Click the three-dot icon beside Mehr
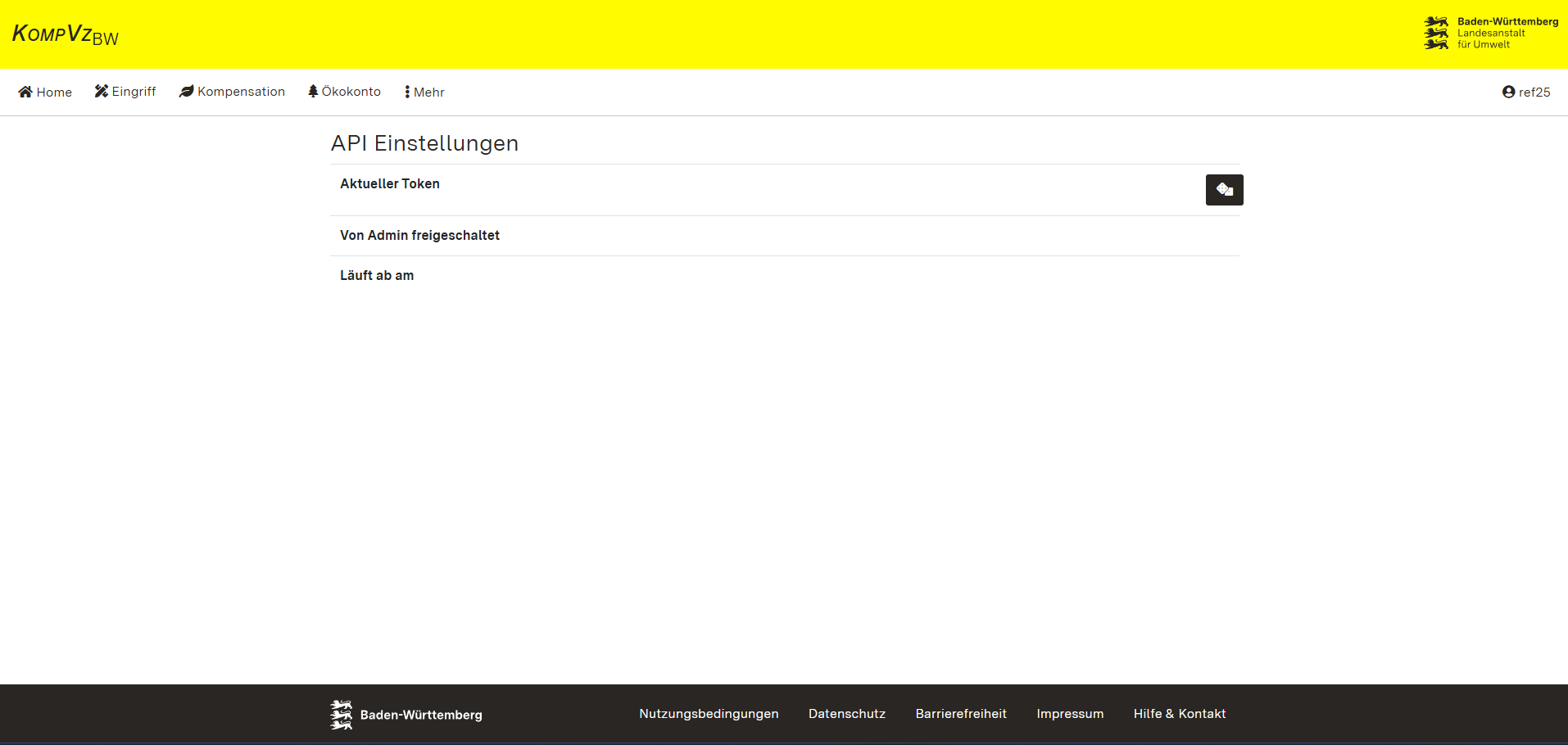The width and height of the screenshot is (1568, 745). pos(407,92)
